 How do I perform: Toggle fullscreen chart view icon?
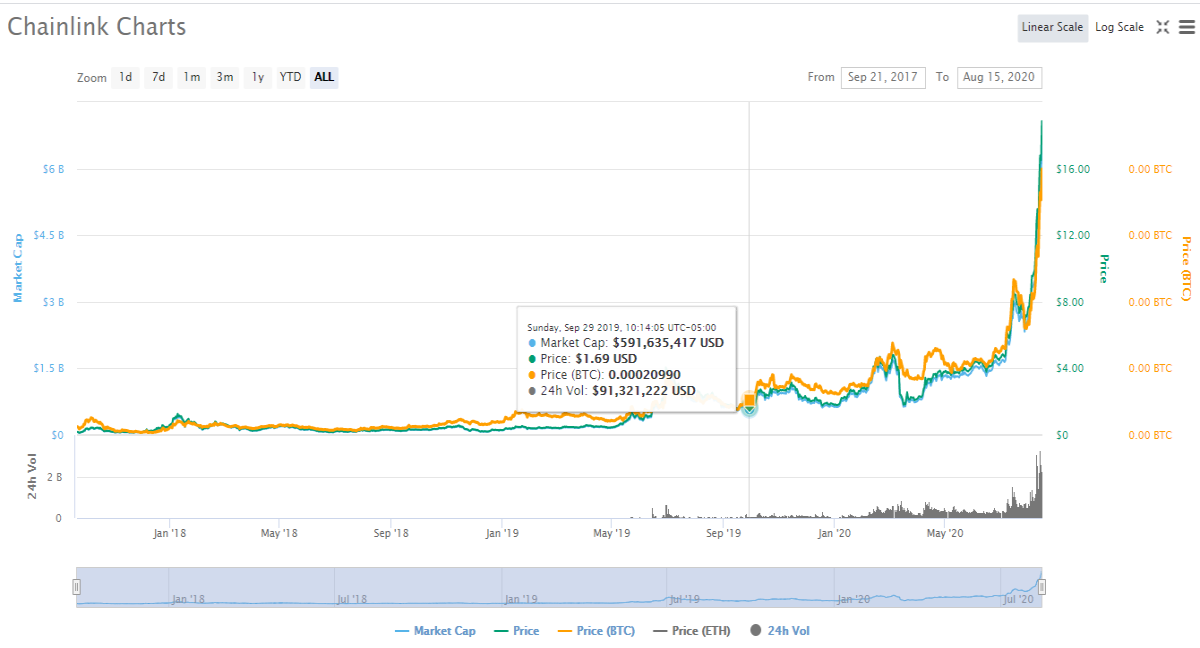tap(1163, 27)
